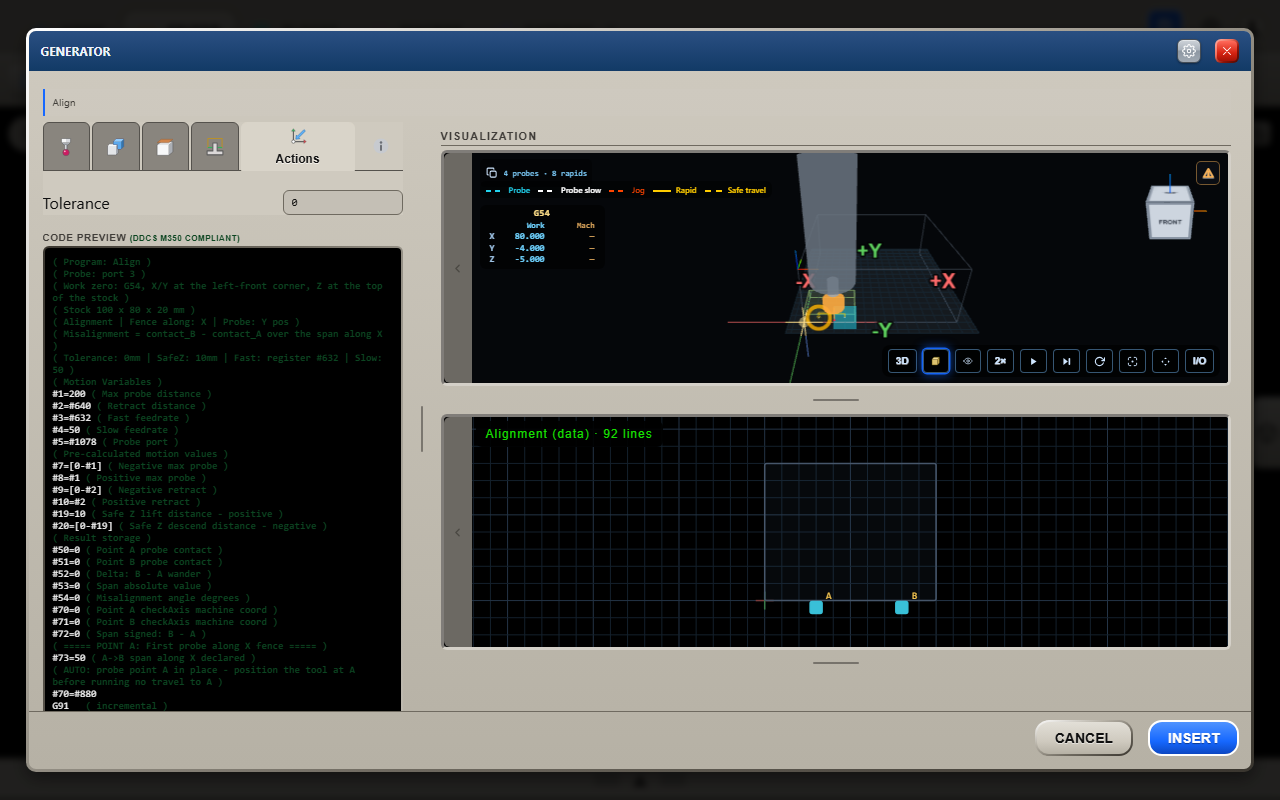Click the copy icon next to '4 probes'
Viewport: 1280px width, 800px height.
[x=491, y=173]
